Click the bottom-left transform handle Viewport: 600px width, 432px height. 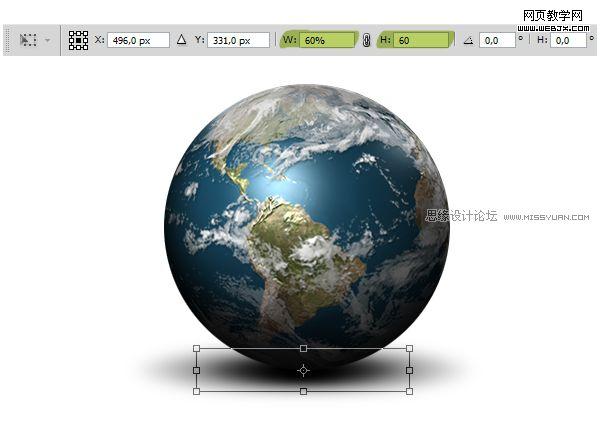click(x=196, y=391)
